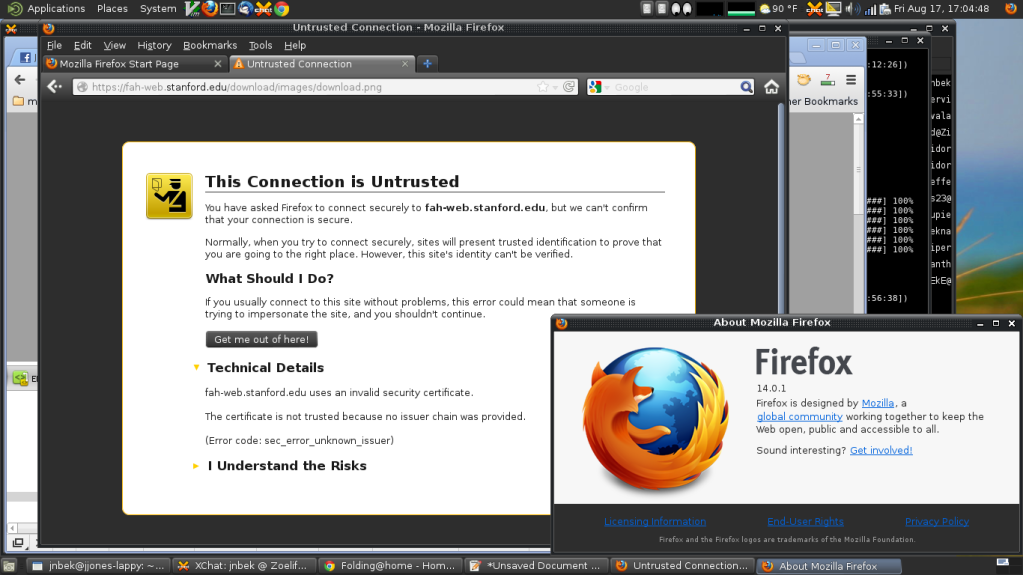This screenshot has width=1023, height=575.
Task: Click the Chrome window's back arrow
Action: coord(20,80)
